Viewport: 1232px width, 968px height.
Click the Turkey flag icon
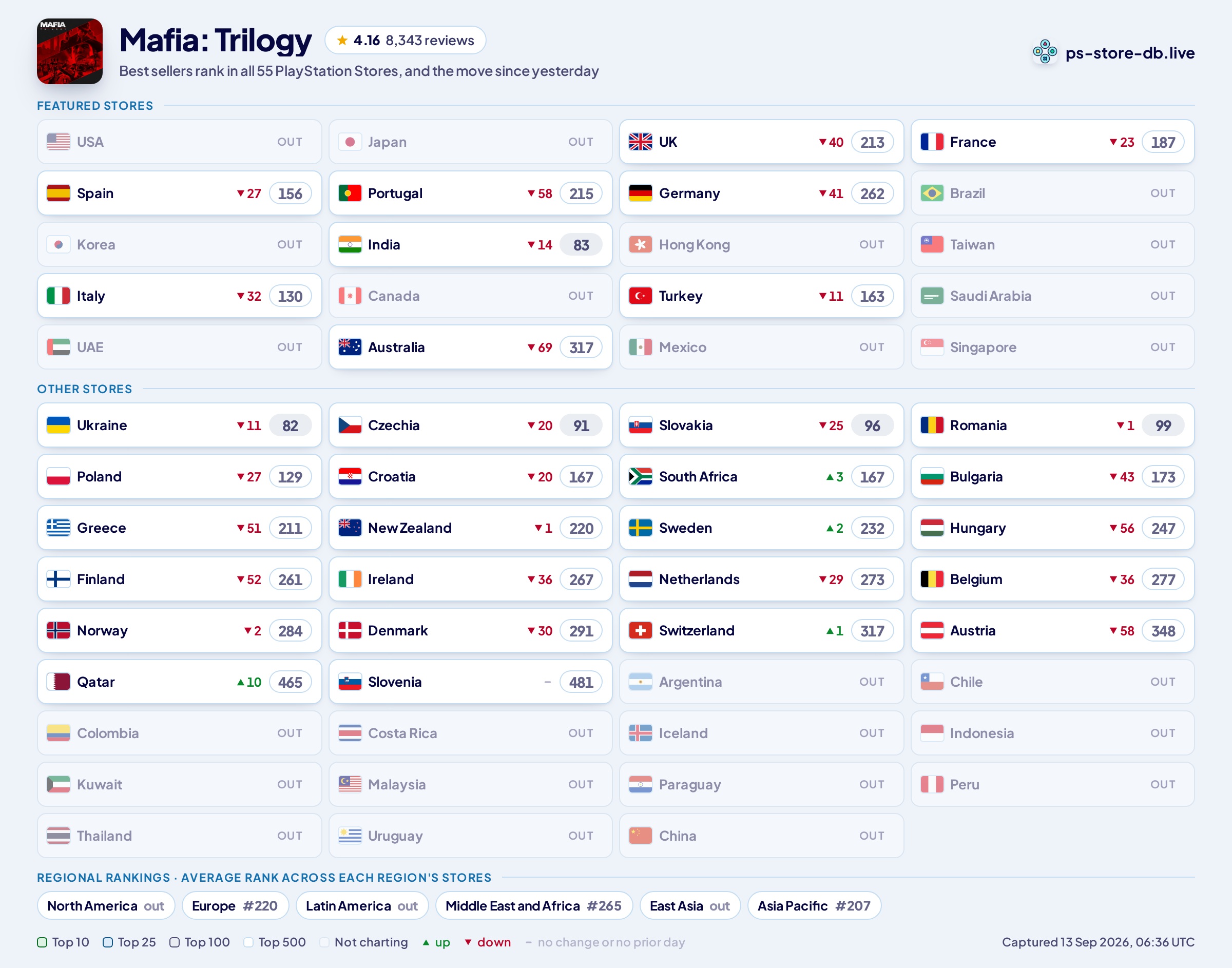[640, 296]
